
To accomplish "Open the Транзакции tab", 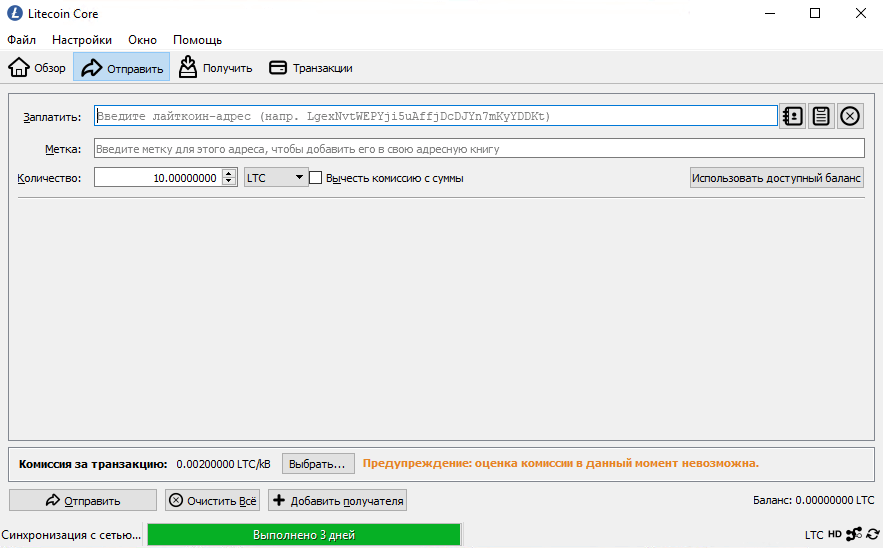I will (x=311, y=68).
